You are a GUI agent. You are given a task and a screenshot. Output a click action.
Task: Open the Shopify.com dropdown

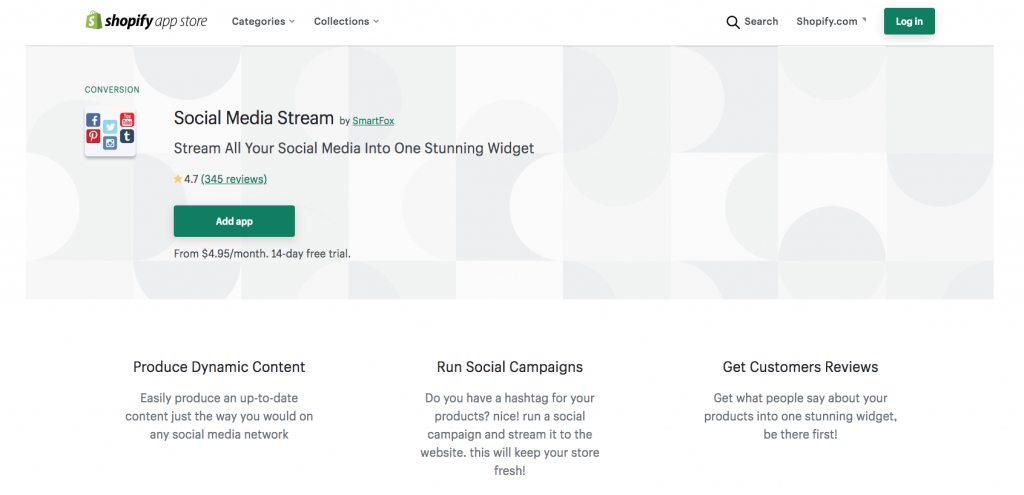pos(831,22)
